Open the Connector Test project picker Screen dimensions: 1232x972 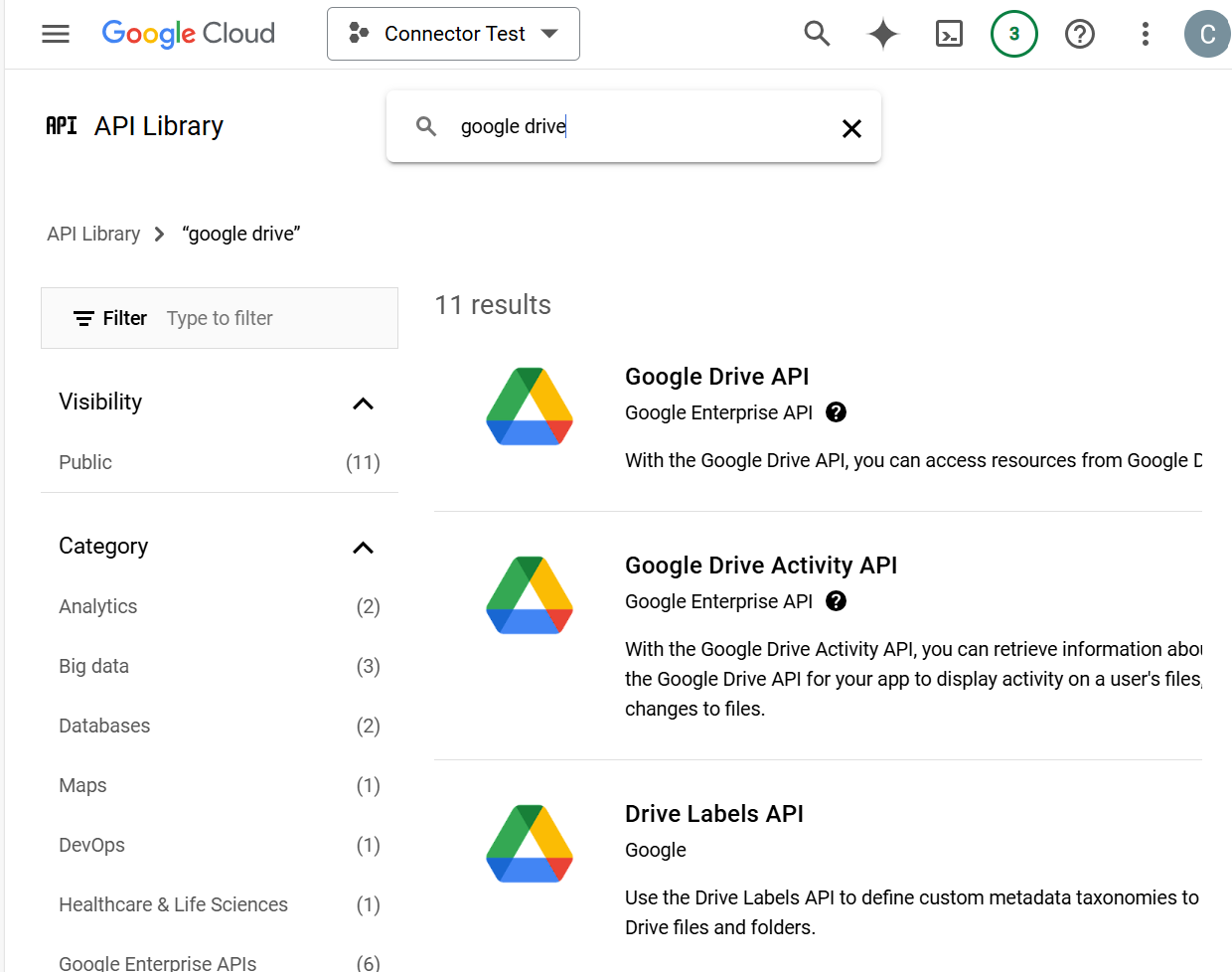pos(453,34)
